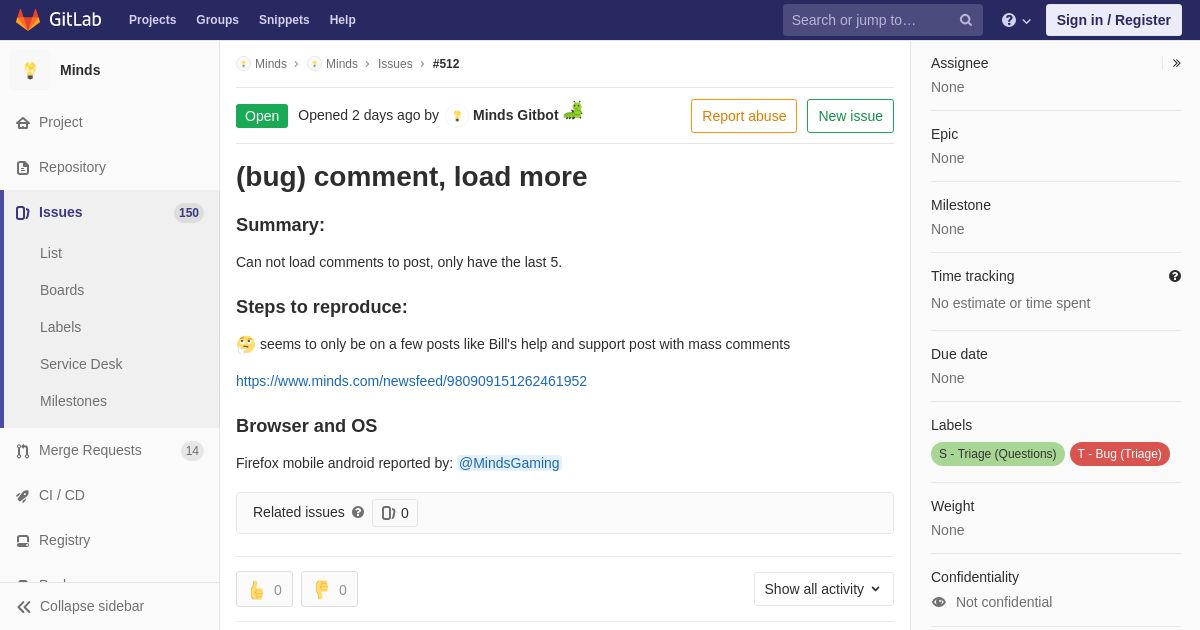Open Groups menu in top bar
Screen dimensions: 1200x630
pyautogui.click(x=217, y=20)
